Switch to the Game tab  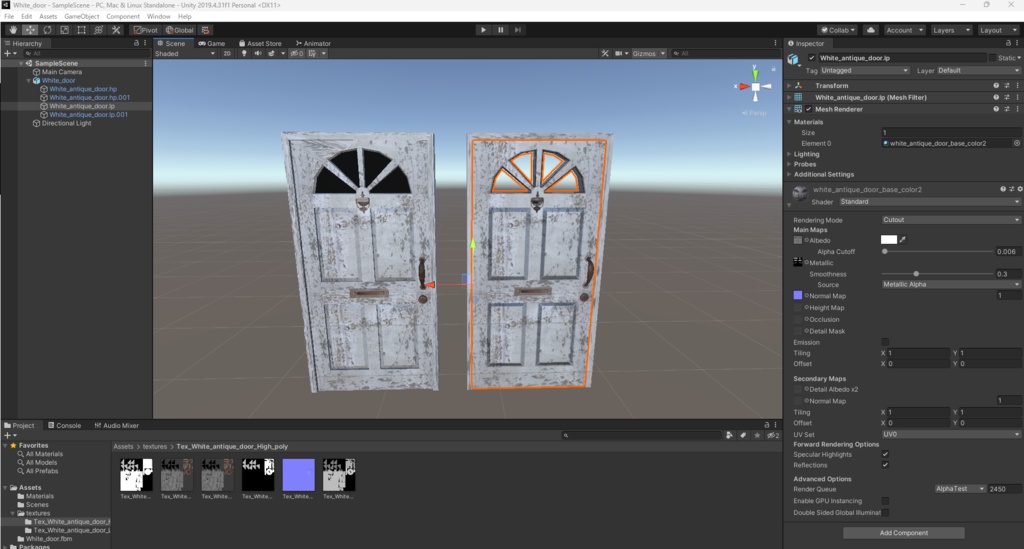coord(212,43)
